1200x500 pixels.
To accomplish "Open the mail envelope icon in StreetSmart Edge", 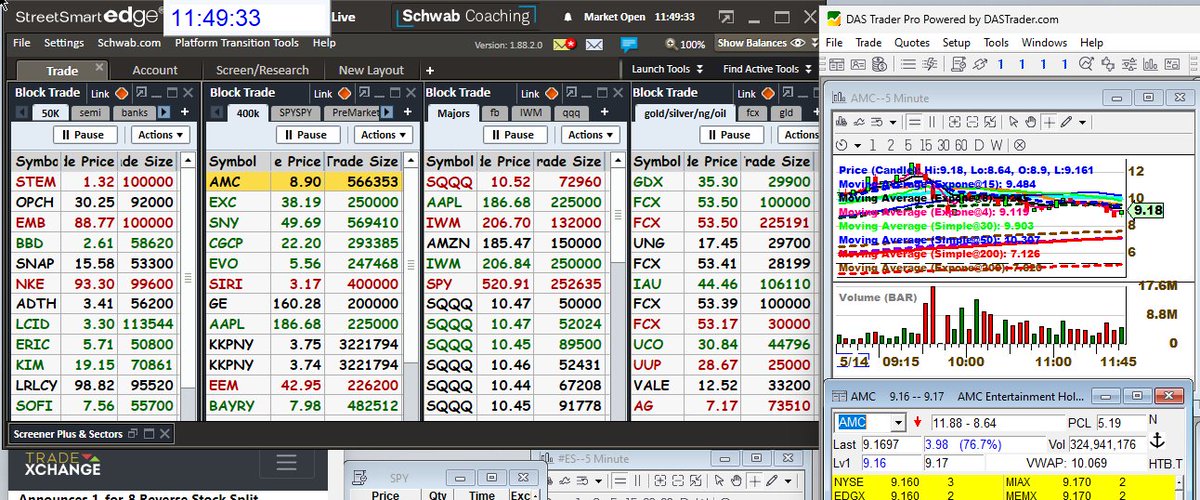I will (x=595, y=44).
